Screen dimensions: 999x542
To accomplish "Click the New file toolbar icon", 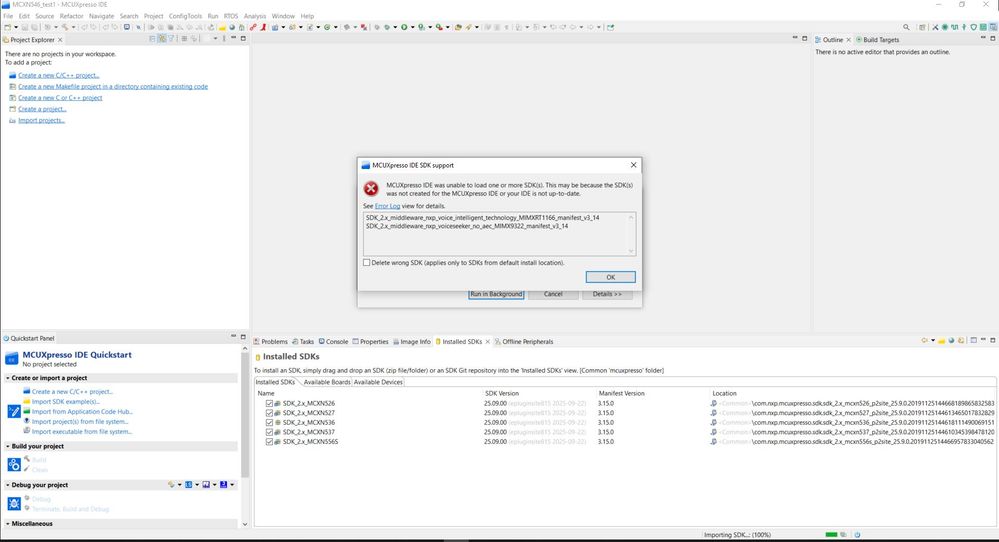I will tap(8, 27).
